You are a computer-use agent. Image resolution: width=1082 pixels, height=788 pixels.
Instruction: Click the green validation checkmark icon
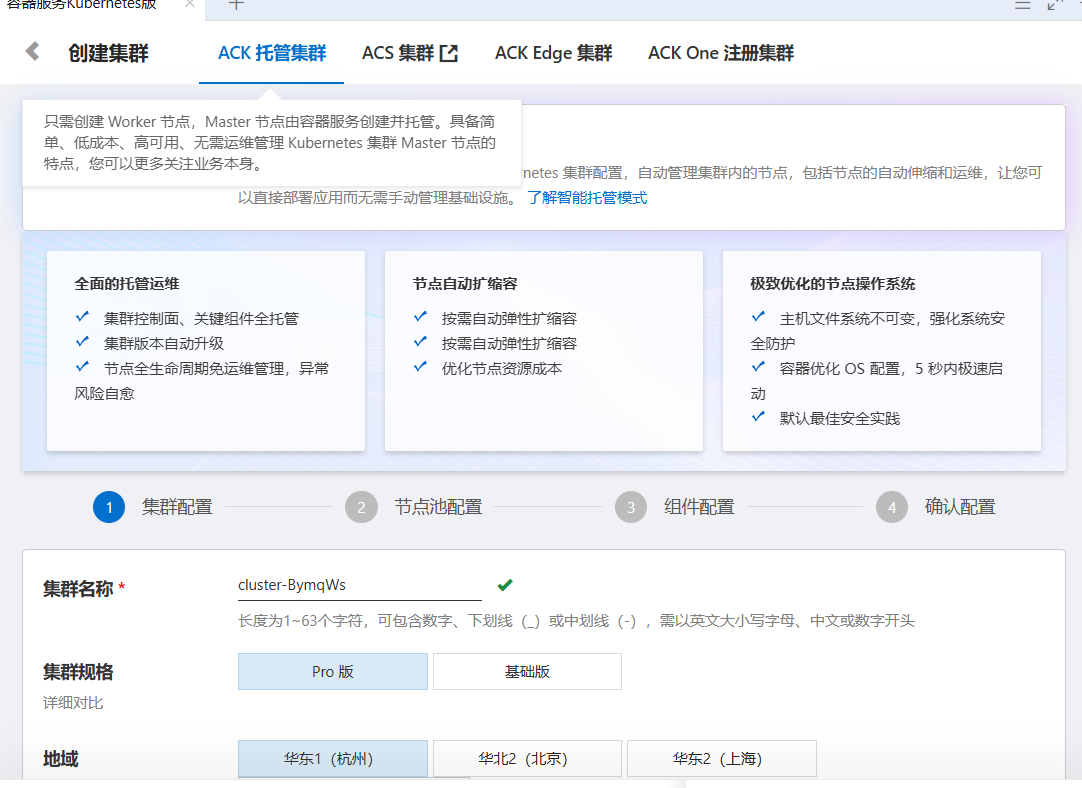(x=505, y=585)
